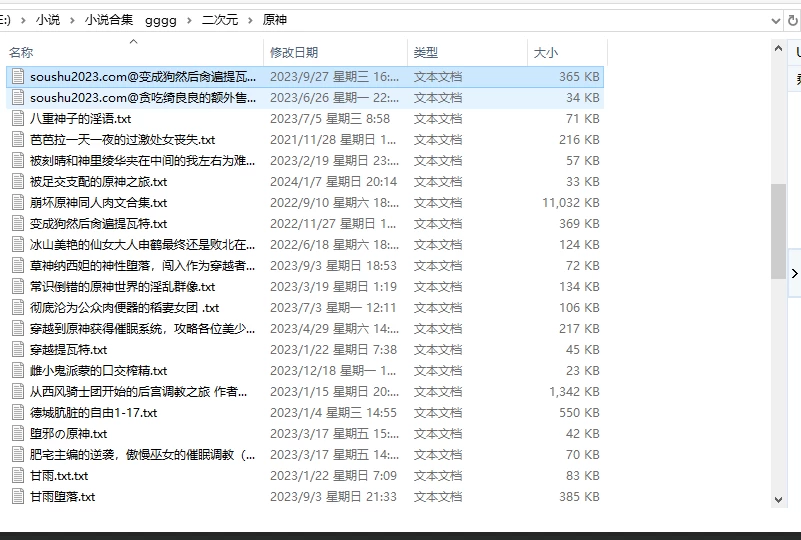Click the scrollbar down arrow
Screen dimensions: 801x540
pyautogui.click(x=779, y=500)
